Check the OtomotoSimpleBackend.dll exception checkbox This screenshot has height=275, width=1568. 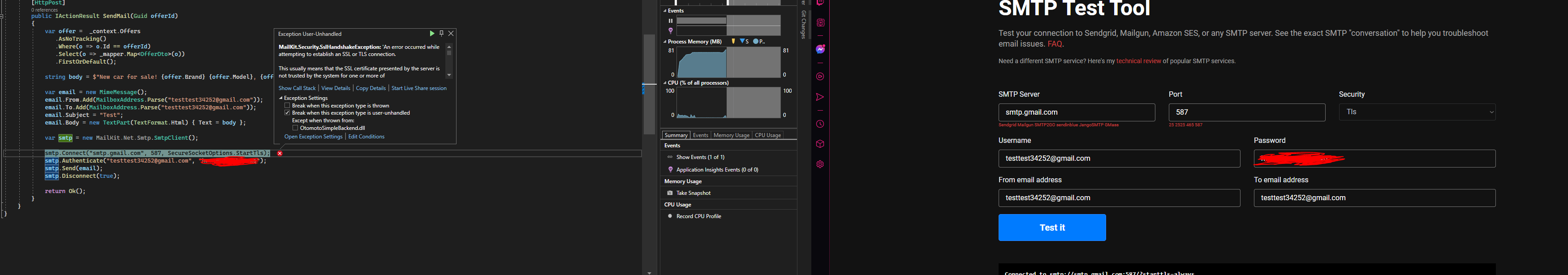tap(295, 129)
